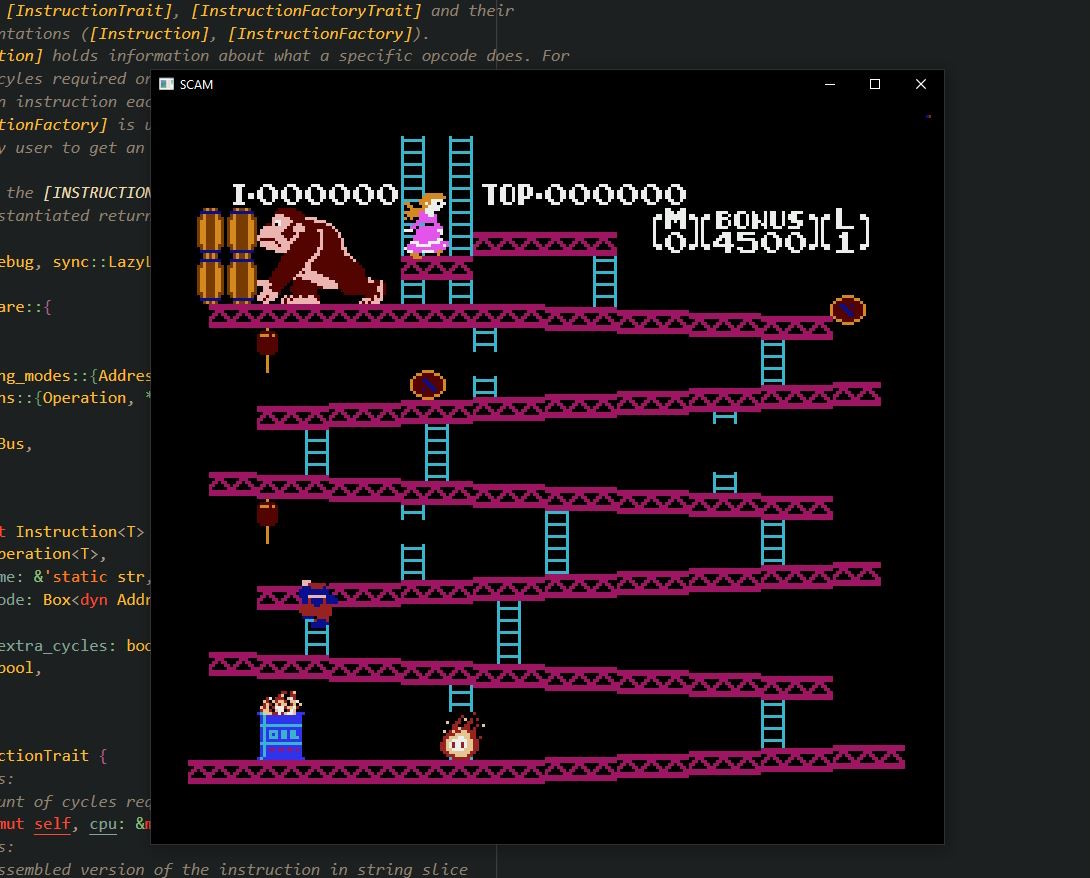This screenshot has height=878, width=1090.
Task: Click 'Box<dyn' text in code editor
Action: point(75,599)
